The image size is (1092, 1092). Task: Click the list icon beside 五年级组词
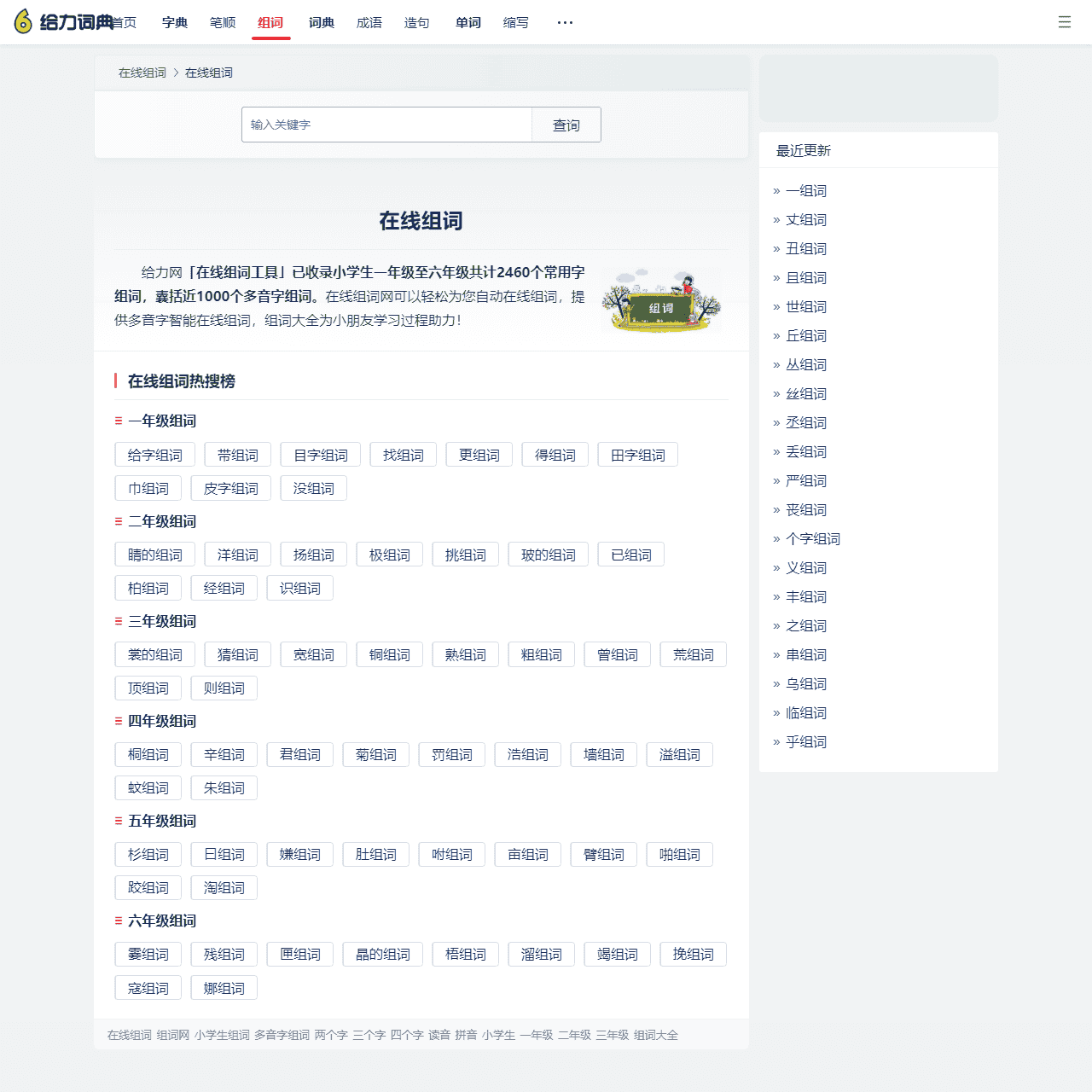tap(118, 821)
